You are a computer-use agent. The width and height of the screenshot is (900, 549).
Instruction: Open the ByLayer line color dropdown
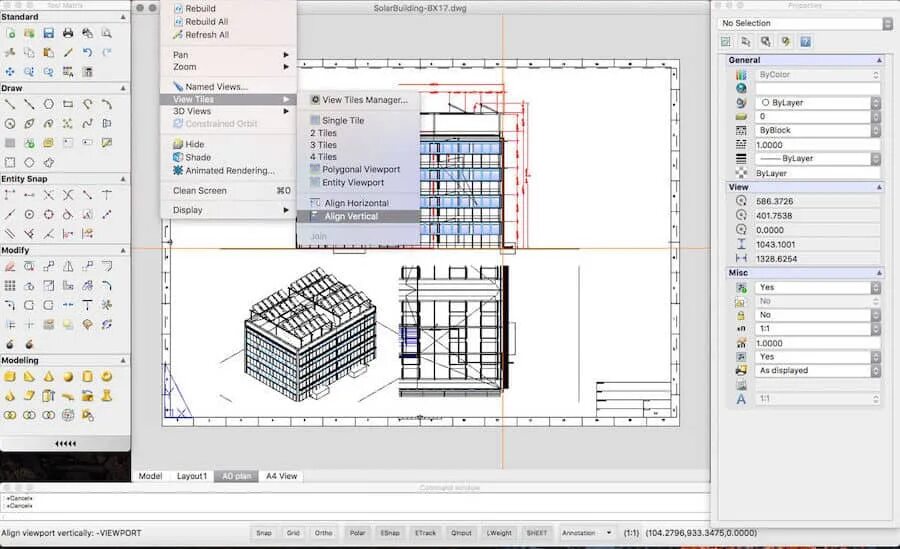click(818, 103)
